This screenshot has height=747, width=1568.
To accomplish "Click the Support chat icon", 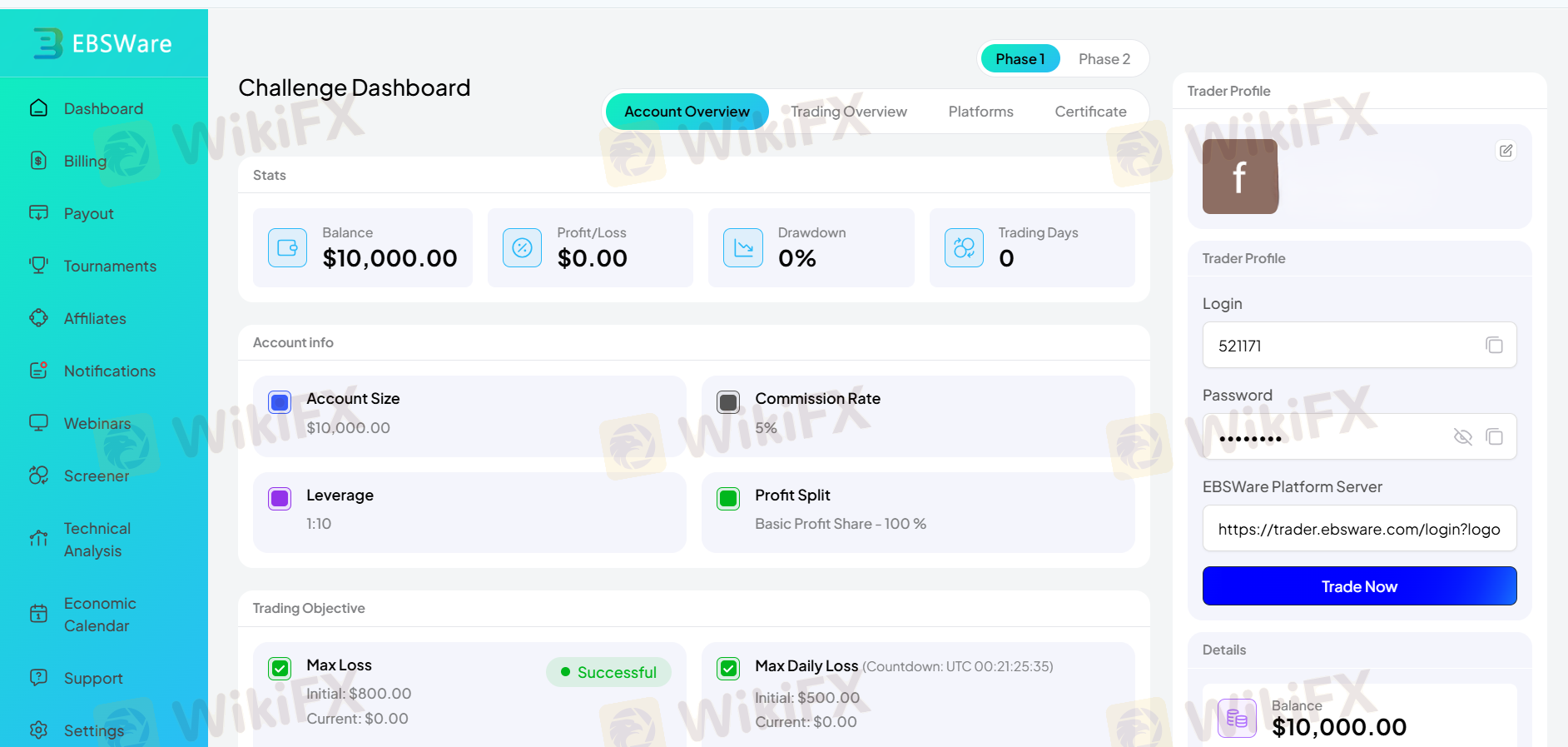I will click(38, 678).
